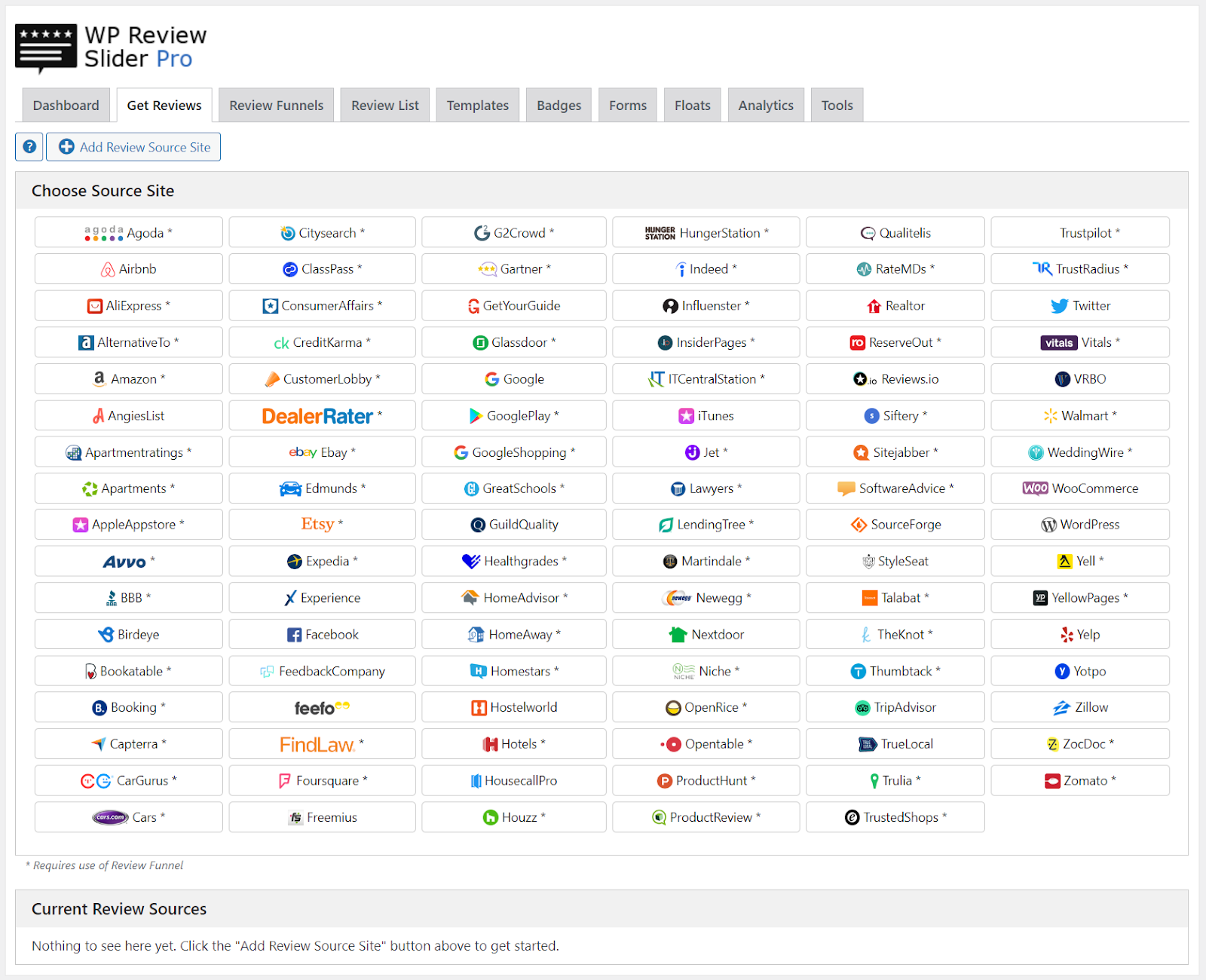Click the ProductHunt logo icon

665,781
